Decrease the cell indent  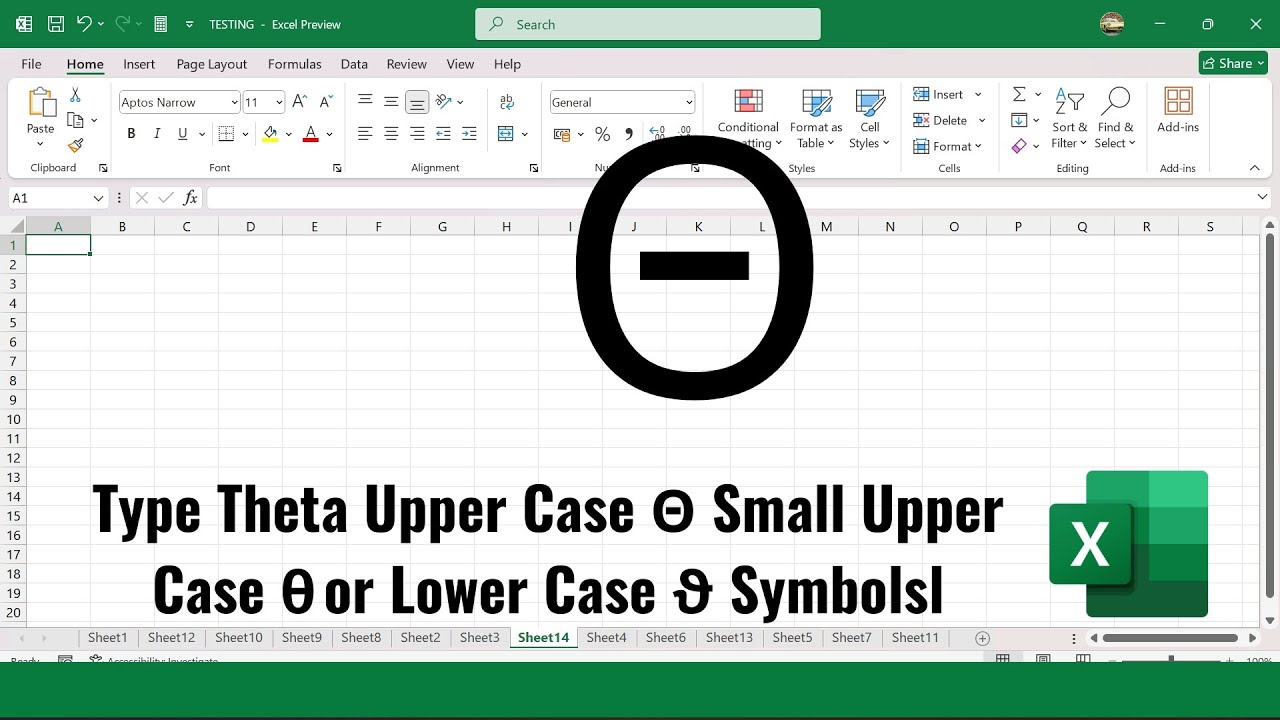pos(444,134)
